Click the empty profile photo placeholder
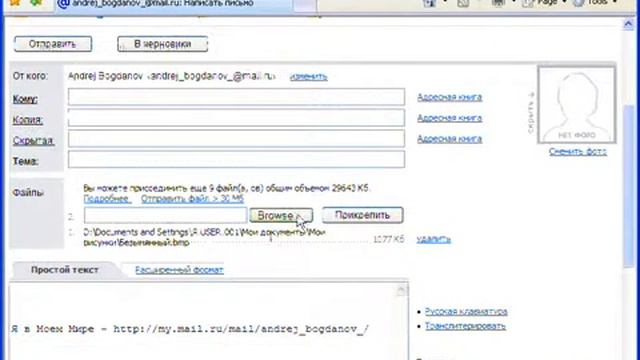Screen dimensions: 640x360 pyautogui.click(x=577, y=105)
